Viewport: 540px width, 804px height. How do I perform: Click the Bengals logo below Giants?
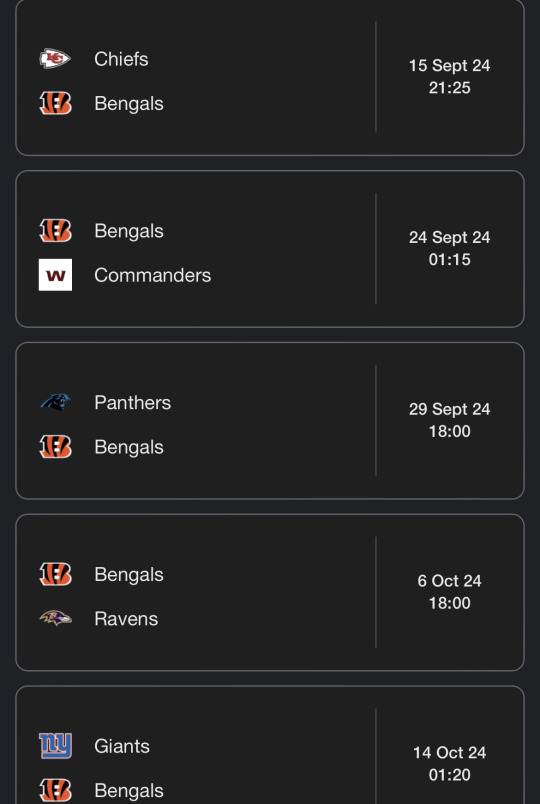(55, 790)
